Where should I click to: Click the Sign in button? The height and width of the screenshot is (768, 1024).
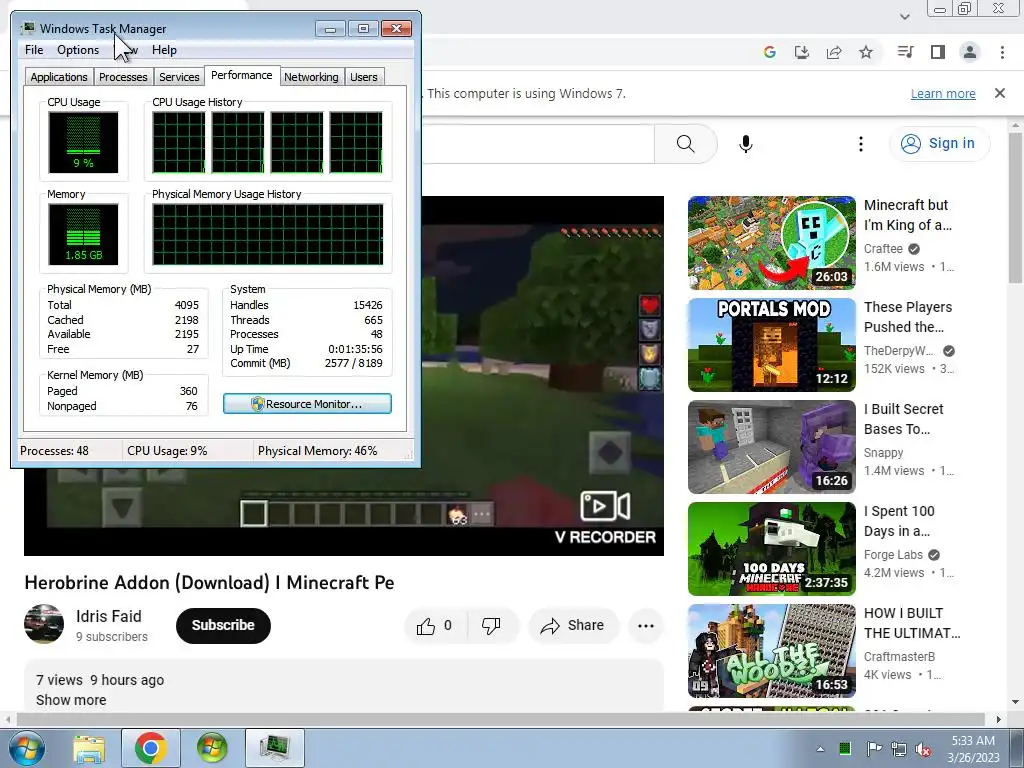coord(939,144)
